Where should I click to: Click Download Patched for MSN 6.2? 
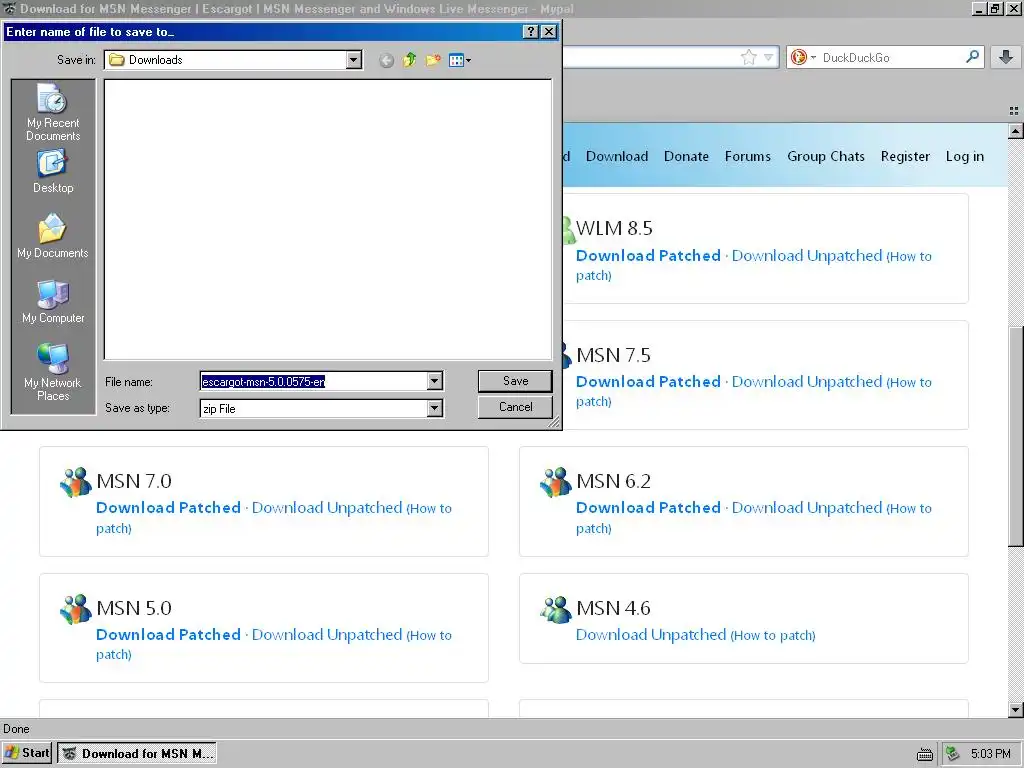[648, 507]
